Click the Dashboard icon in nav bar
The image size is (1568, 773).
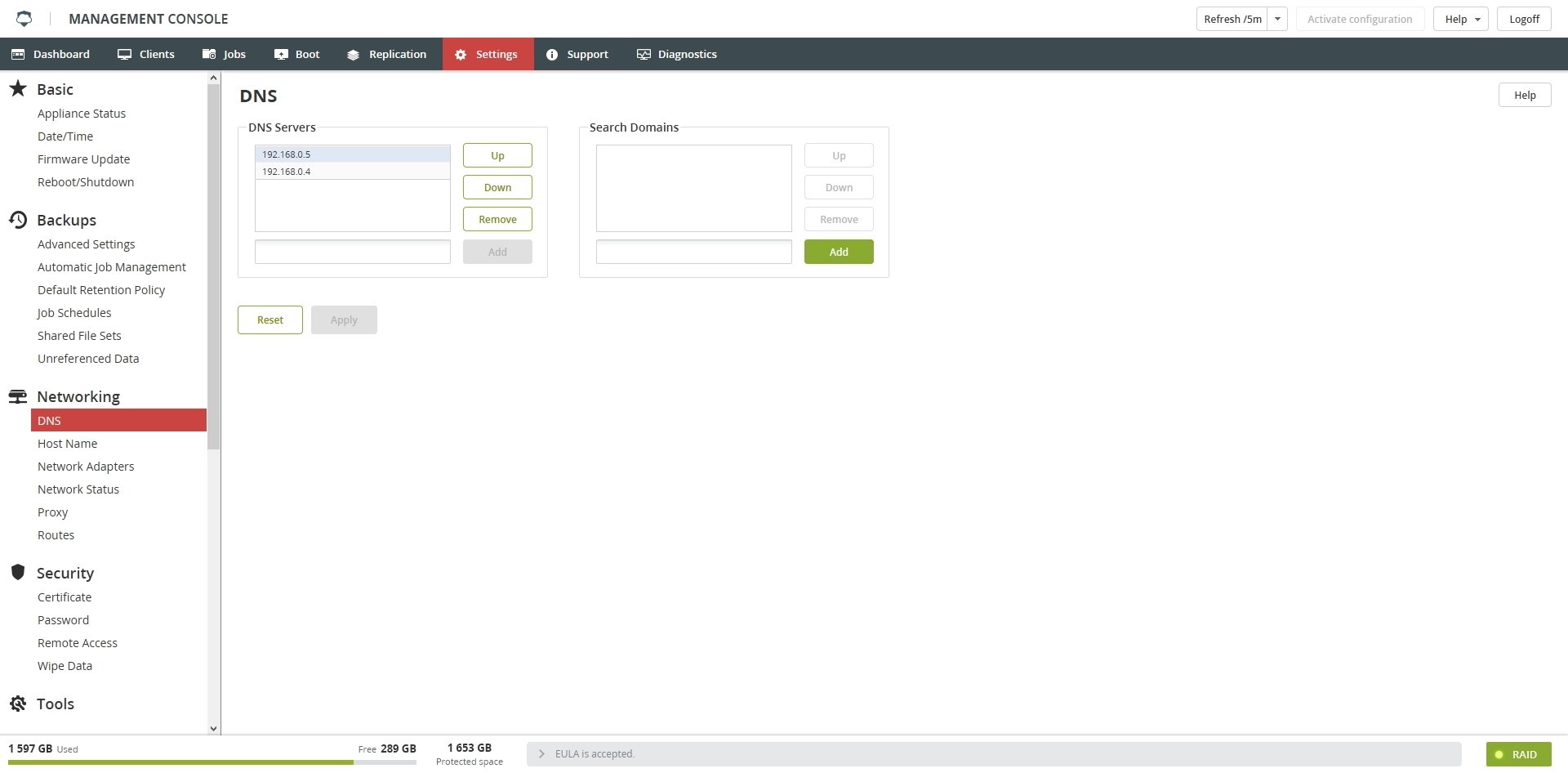18,54
